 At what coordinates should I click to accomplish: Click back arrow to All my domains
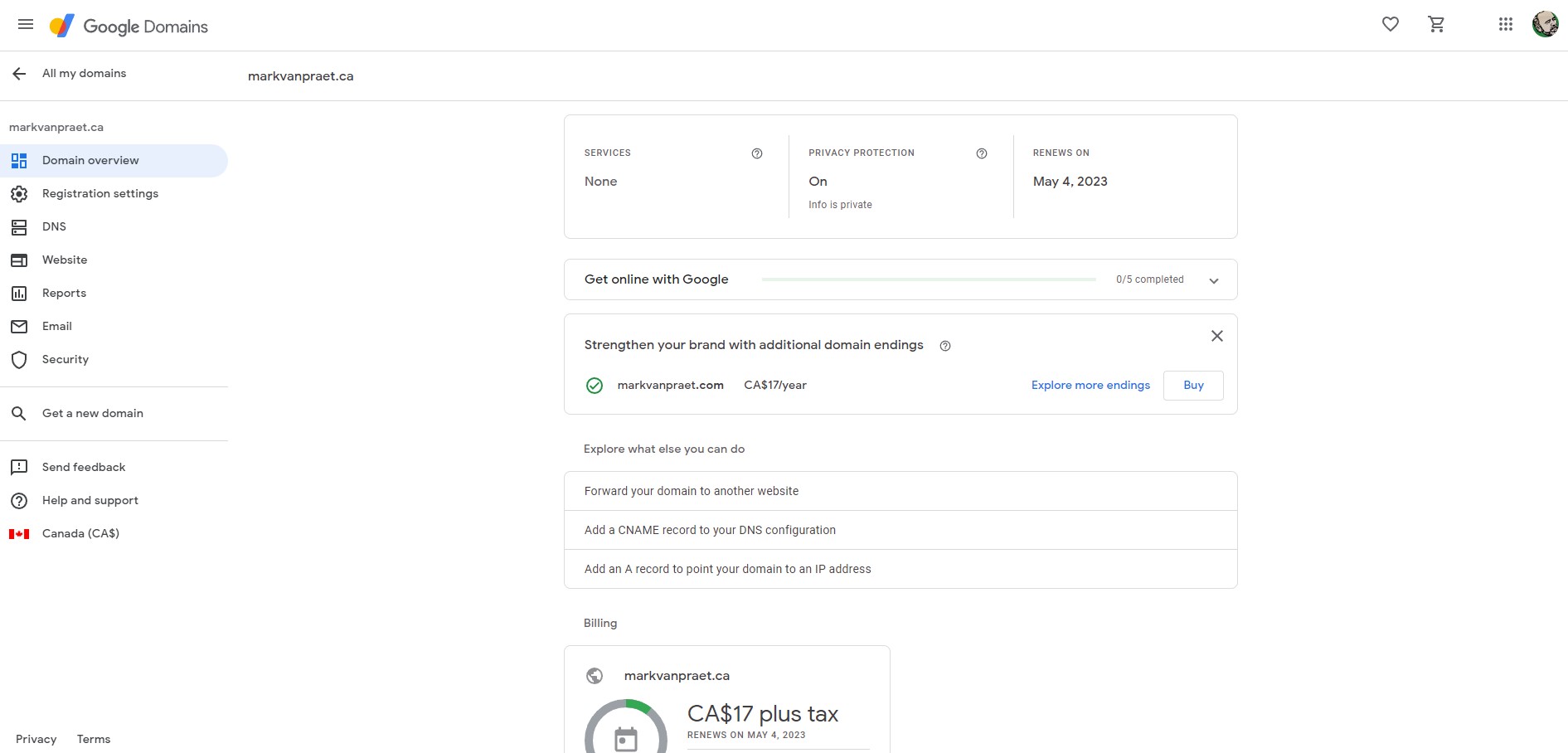pos(19,74)
